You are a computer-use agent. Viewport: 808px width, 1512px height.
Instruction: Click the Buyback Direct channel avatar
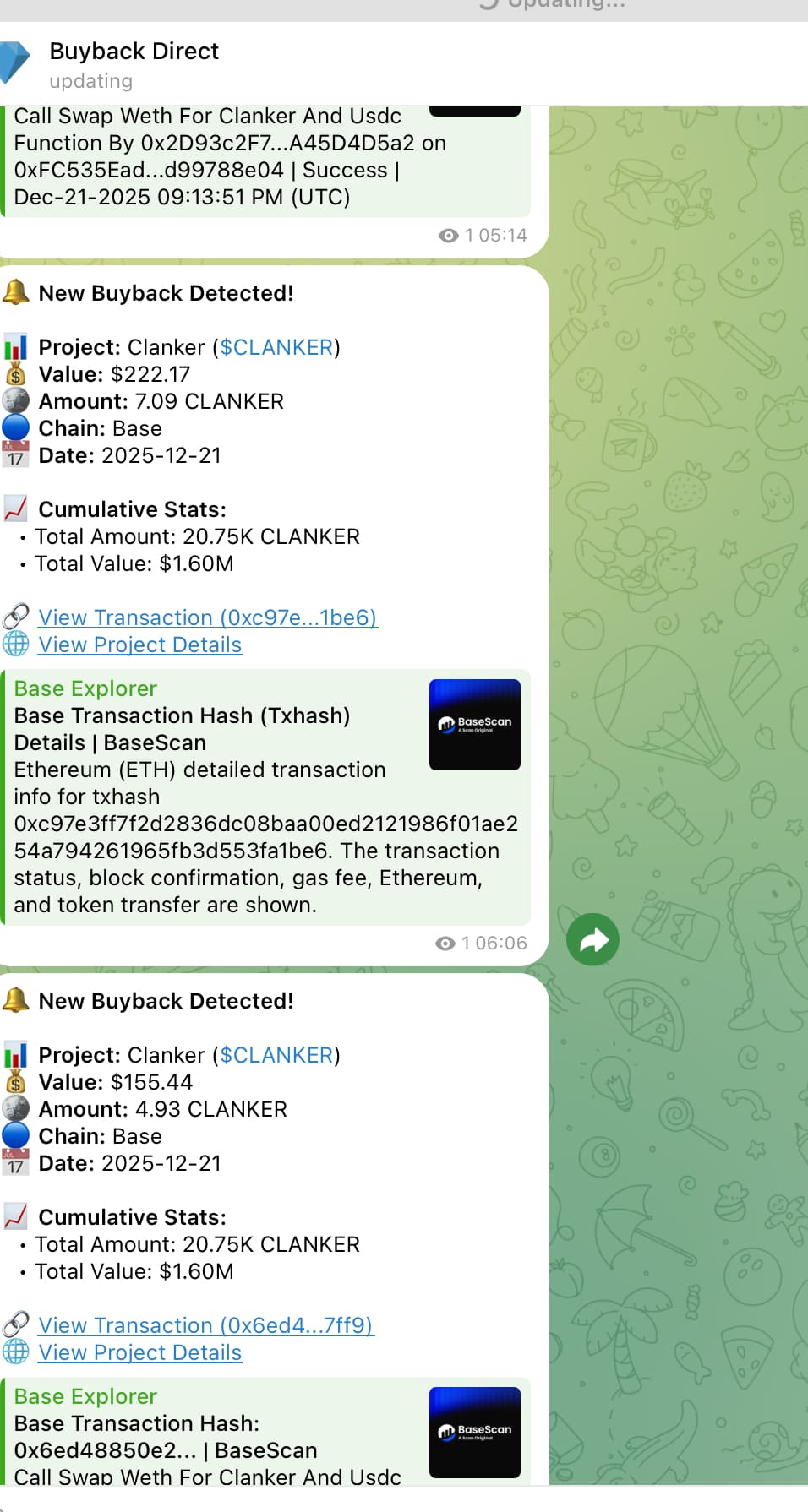(13, 63)
